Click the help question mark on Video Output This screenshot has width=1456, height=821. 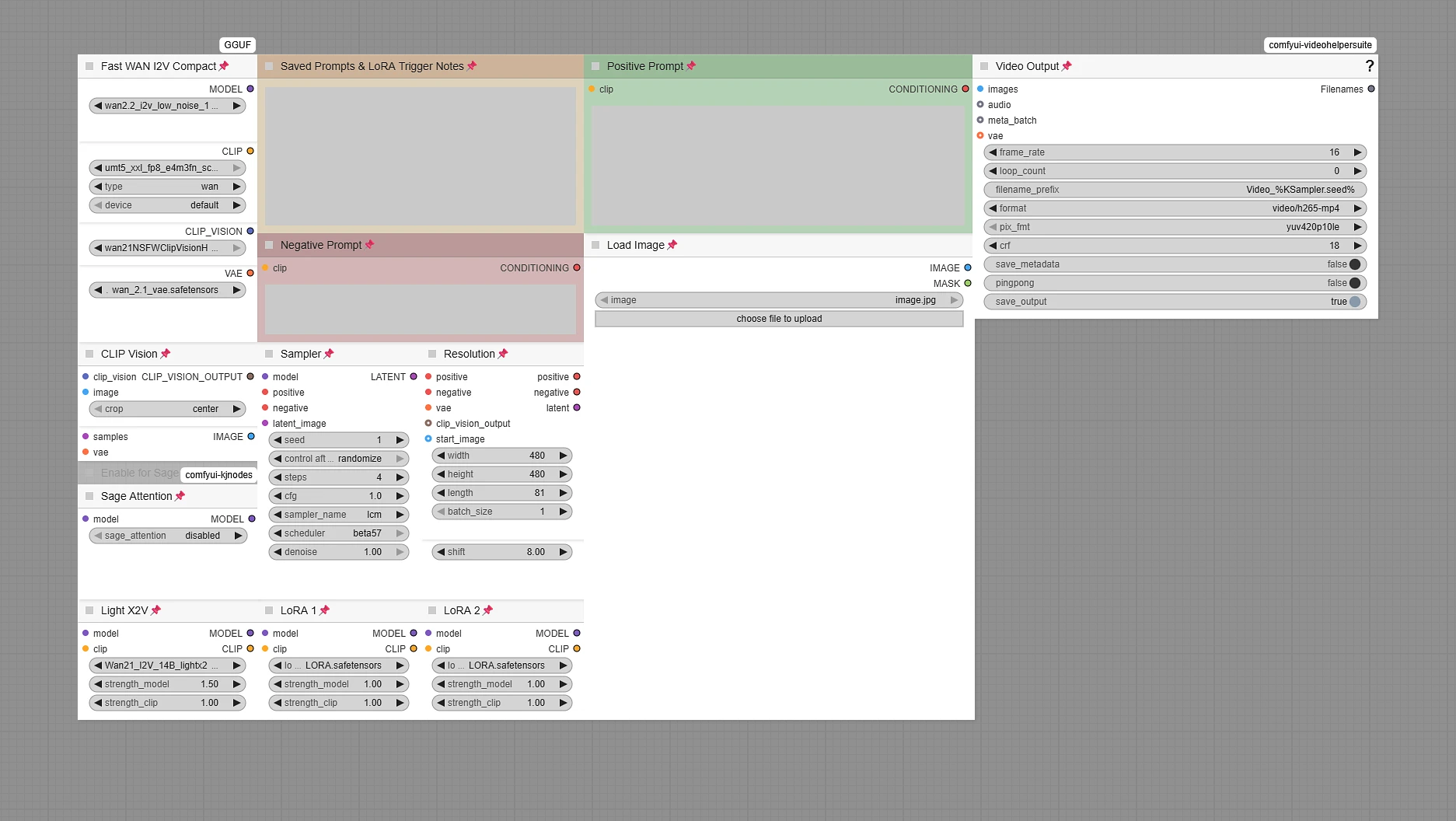(x=1369, y=66)
